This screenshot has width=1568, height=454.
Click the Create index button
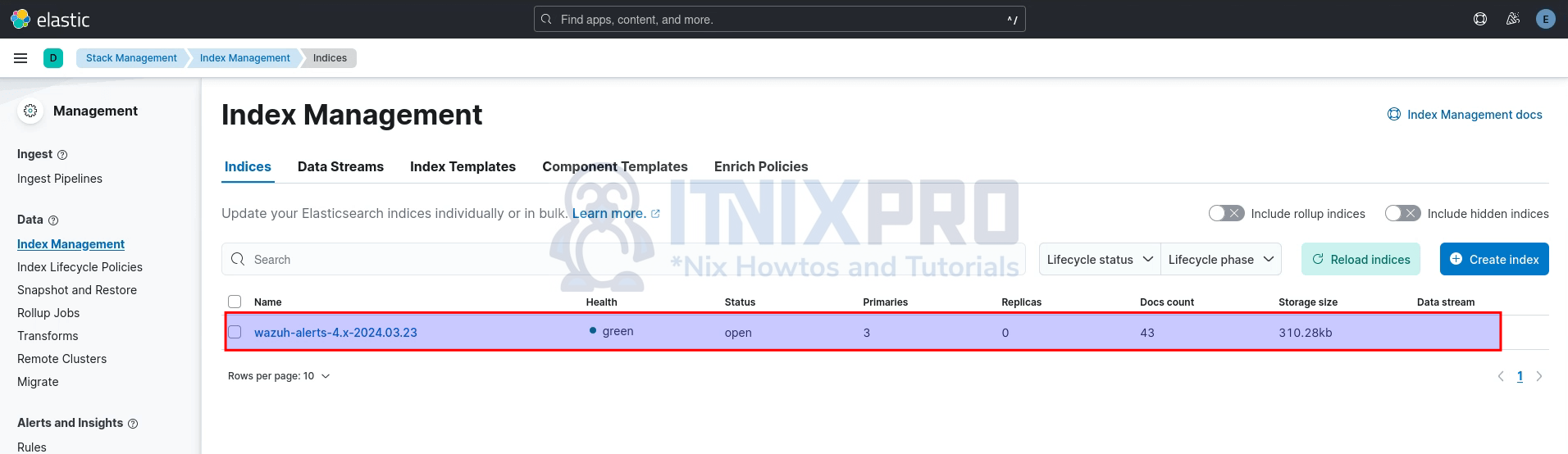pos(1493,259)
